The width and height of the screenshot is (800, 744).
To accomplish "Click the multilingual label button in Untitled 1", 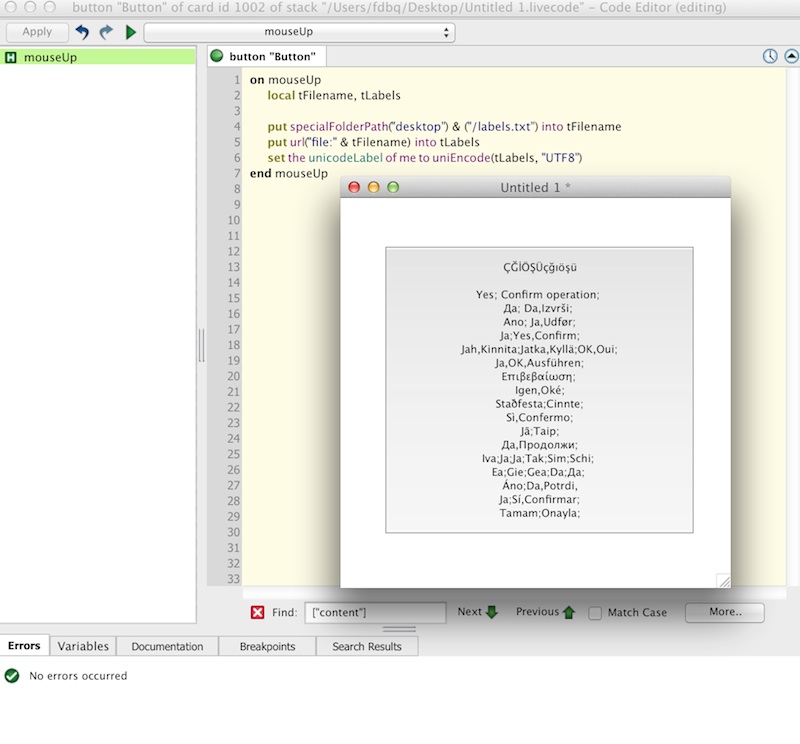I will coord(539,389).
